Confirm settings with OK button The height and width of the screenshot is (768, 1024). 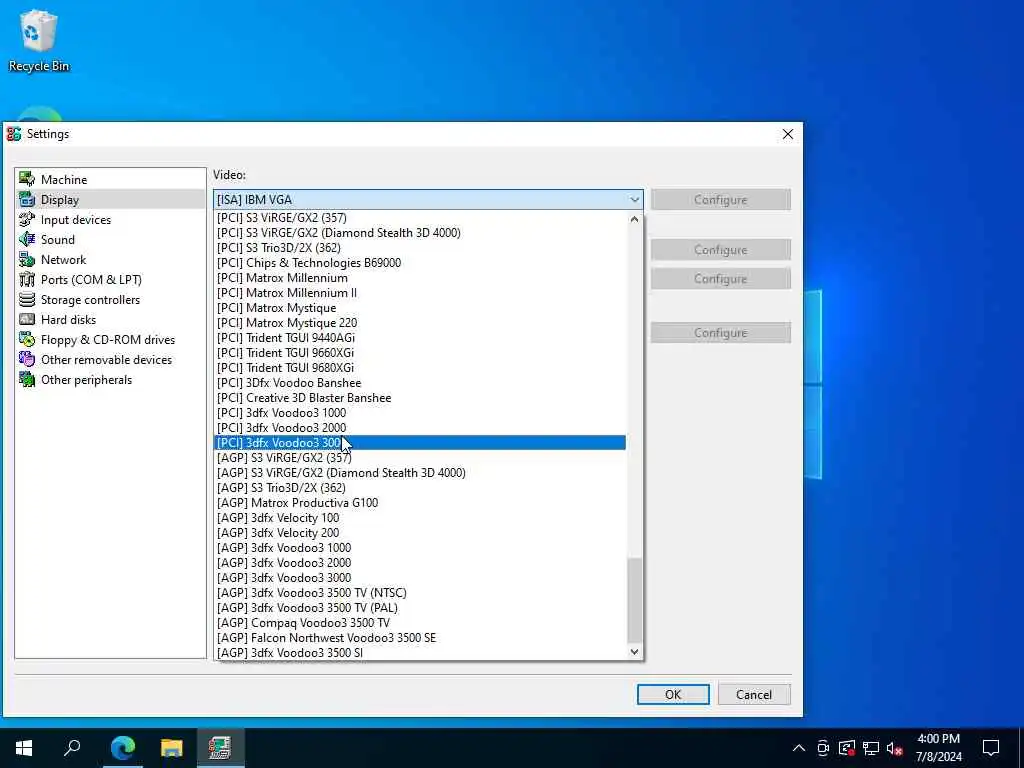(x=673, y=694)
